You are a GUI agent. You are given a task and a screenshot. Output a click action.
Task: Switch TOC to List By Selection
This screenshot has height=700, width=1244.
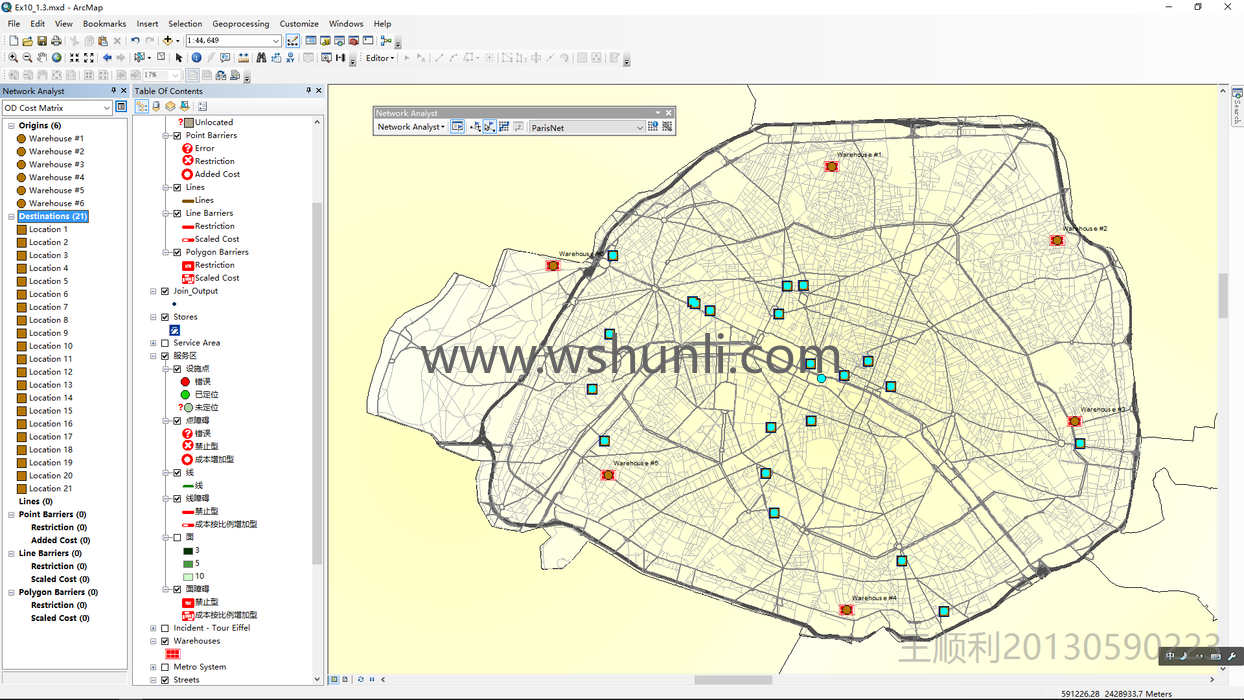pos(184,106)
